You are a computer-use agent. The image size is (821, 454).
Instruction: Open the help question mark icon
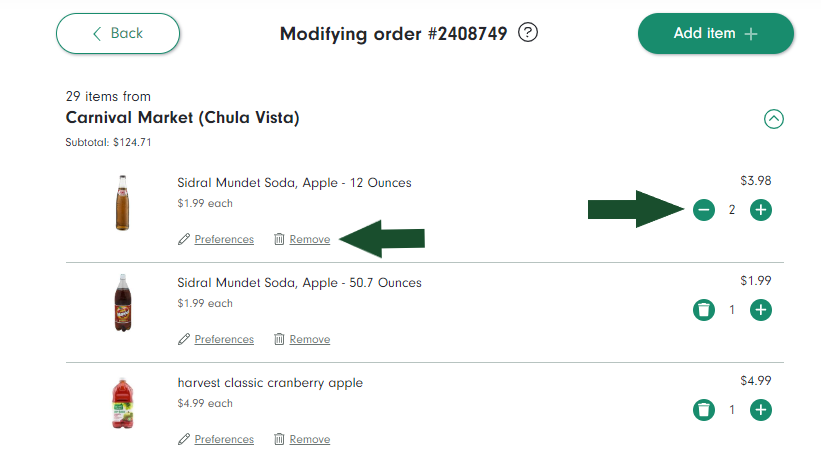tap(528, 32)
